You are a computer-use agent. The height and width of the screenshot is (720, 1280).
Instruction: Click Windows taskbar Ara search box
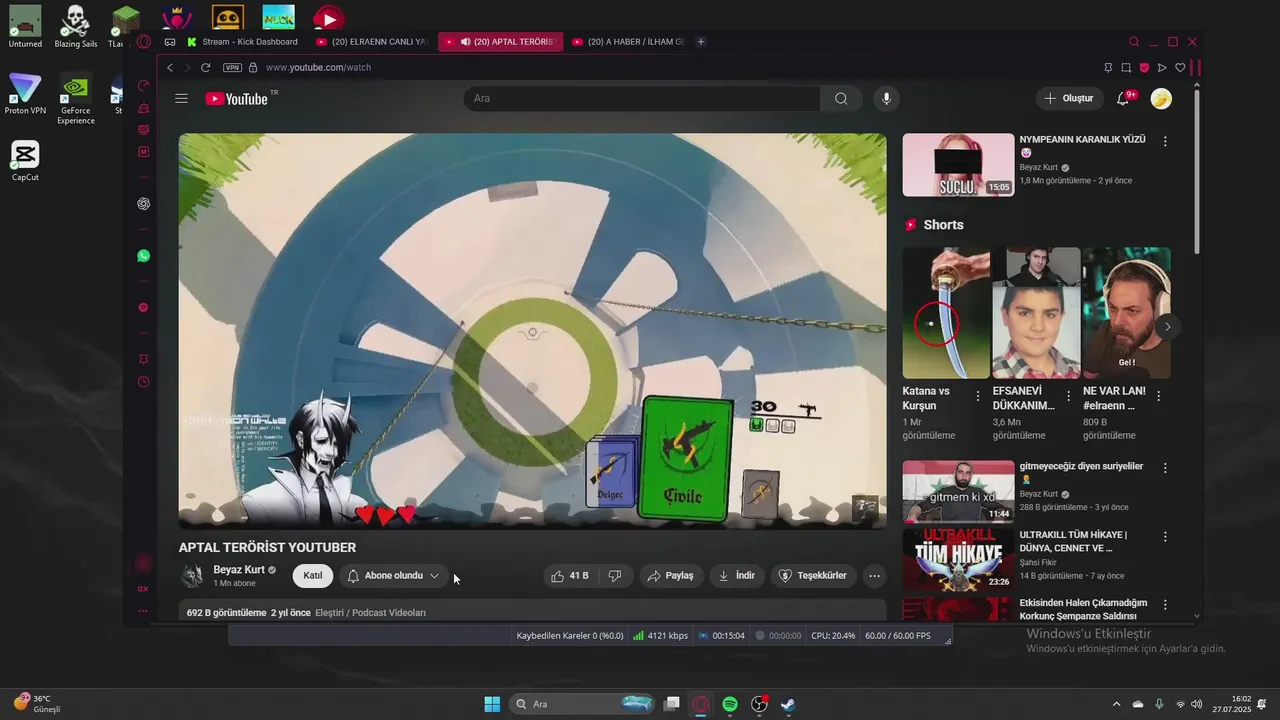582,704
